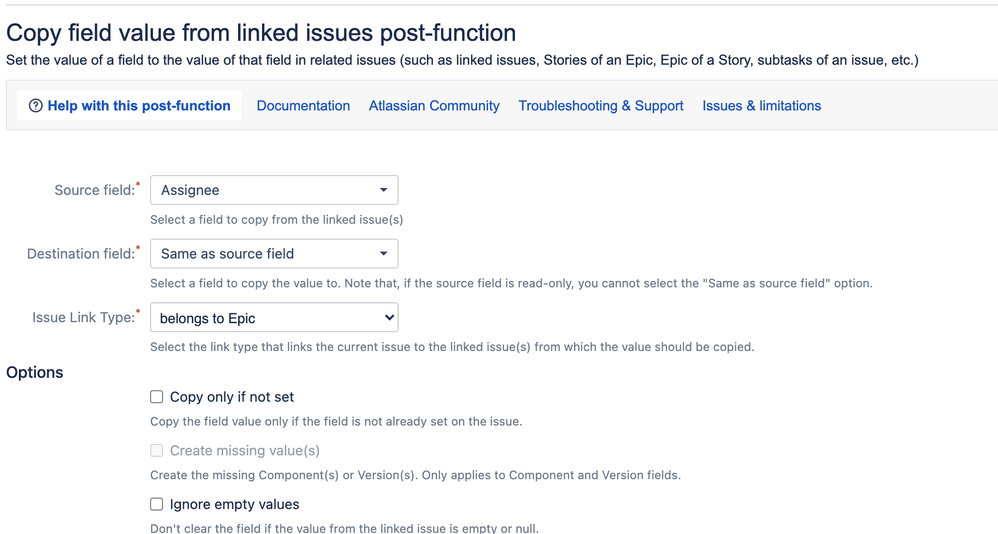Viewport: 998px width, 534px height.
Task: Click the Issue Link Type label
Action: tap(84, 318)
